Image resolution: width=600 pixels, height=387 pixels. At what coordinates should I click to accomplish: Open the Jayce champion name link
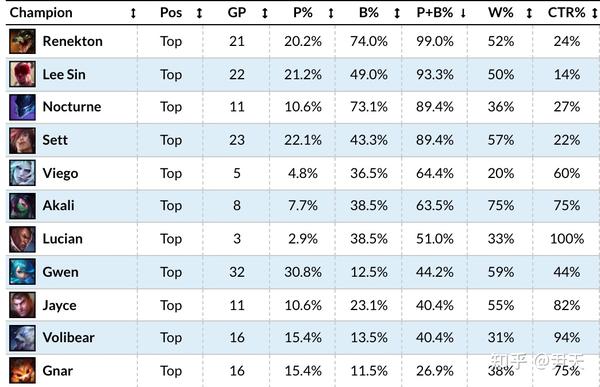[x=59, y=305]
